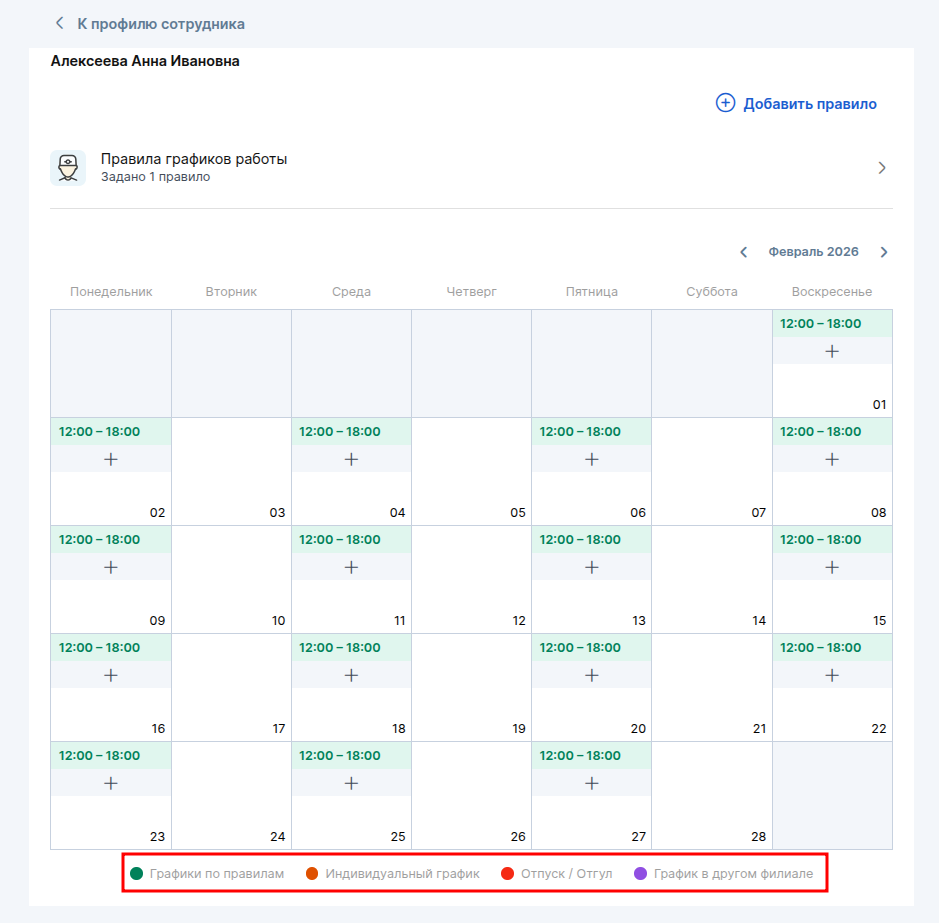Screen dimensions: 939x923
Task: Click plus icon on February 01 cell
Action: tap(832, 351)
